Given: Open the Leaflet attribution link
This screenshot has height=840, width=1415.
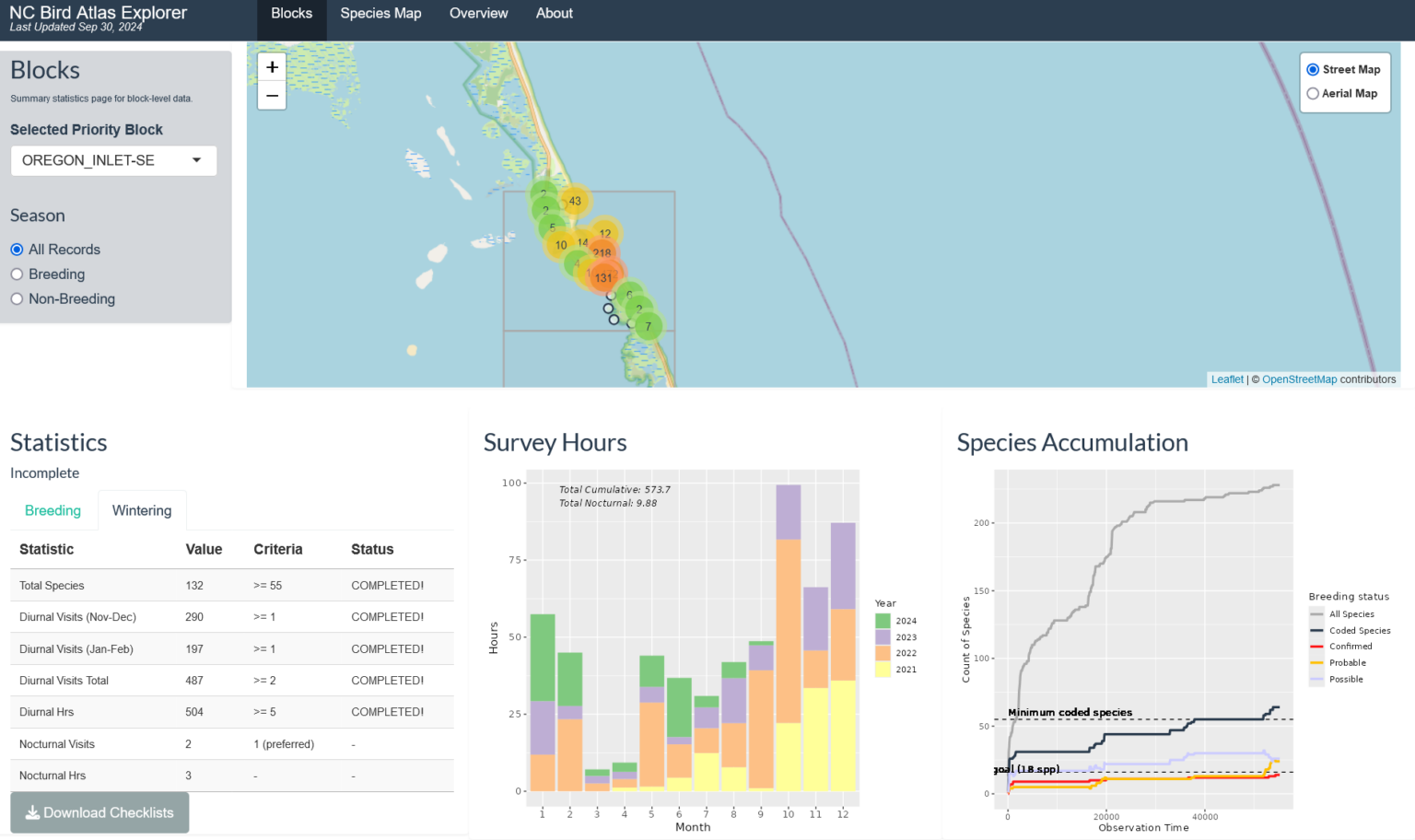Looking at the screenshot, I should (x=1227, y=379).
